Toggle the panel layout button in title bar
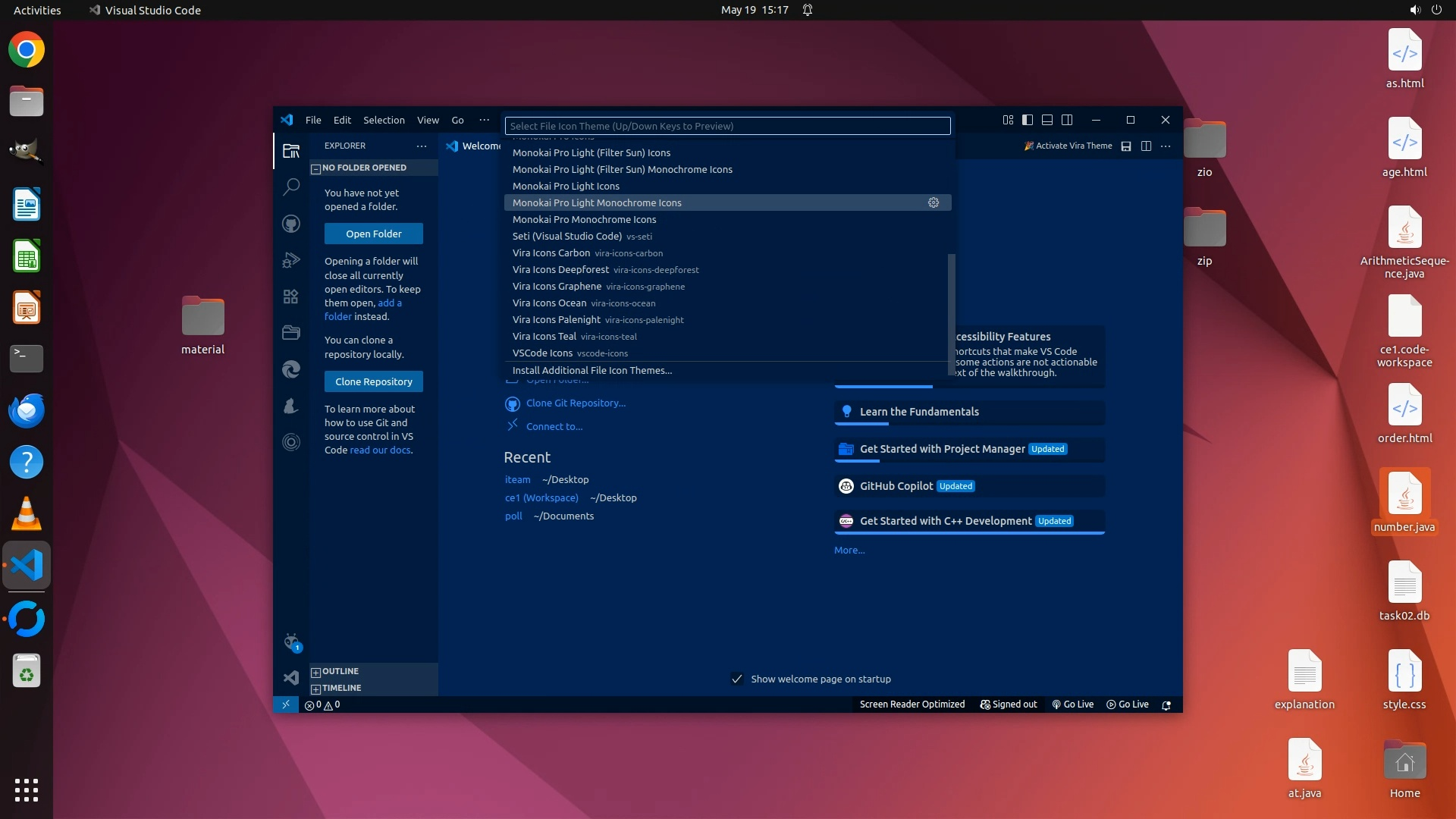Screen dimensions: 1456x819 pos(1047,120)
